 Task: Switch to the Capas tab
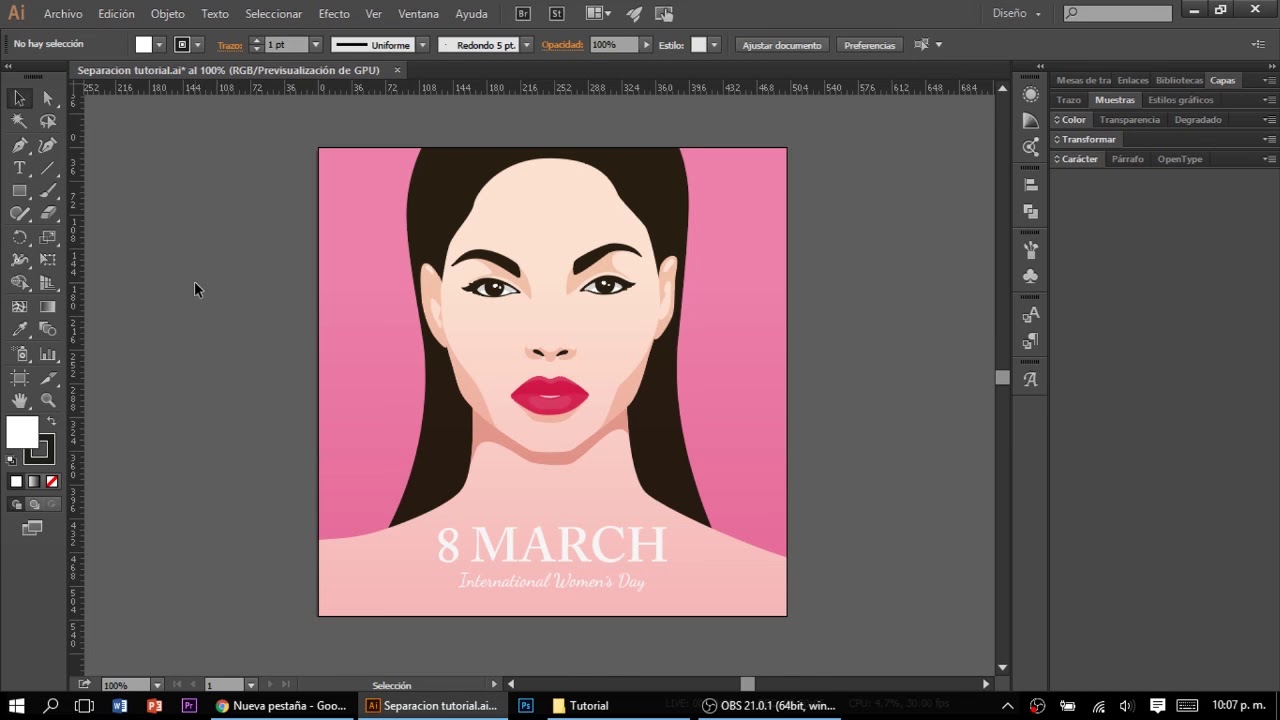pos(1222,80)
